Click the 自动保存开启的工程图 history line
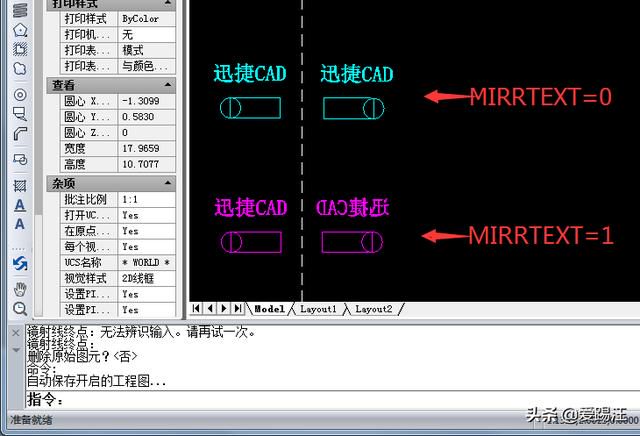This screenshot has height=436, width=640. 96,381
